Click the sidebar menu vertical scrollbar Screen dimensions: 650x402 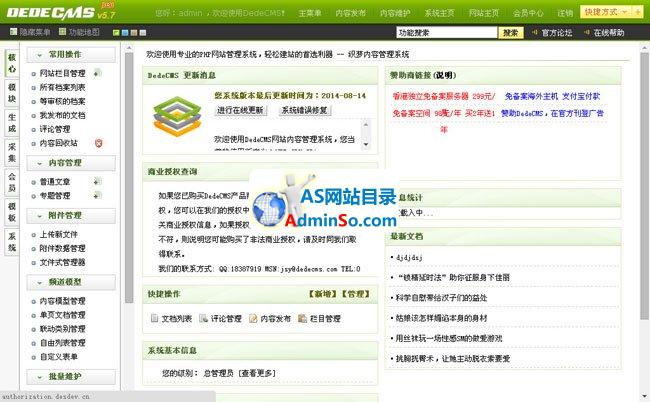(129, 177)
